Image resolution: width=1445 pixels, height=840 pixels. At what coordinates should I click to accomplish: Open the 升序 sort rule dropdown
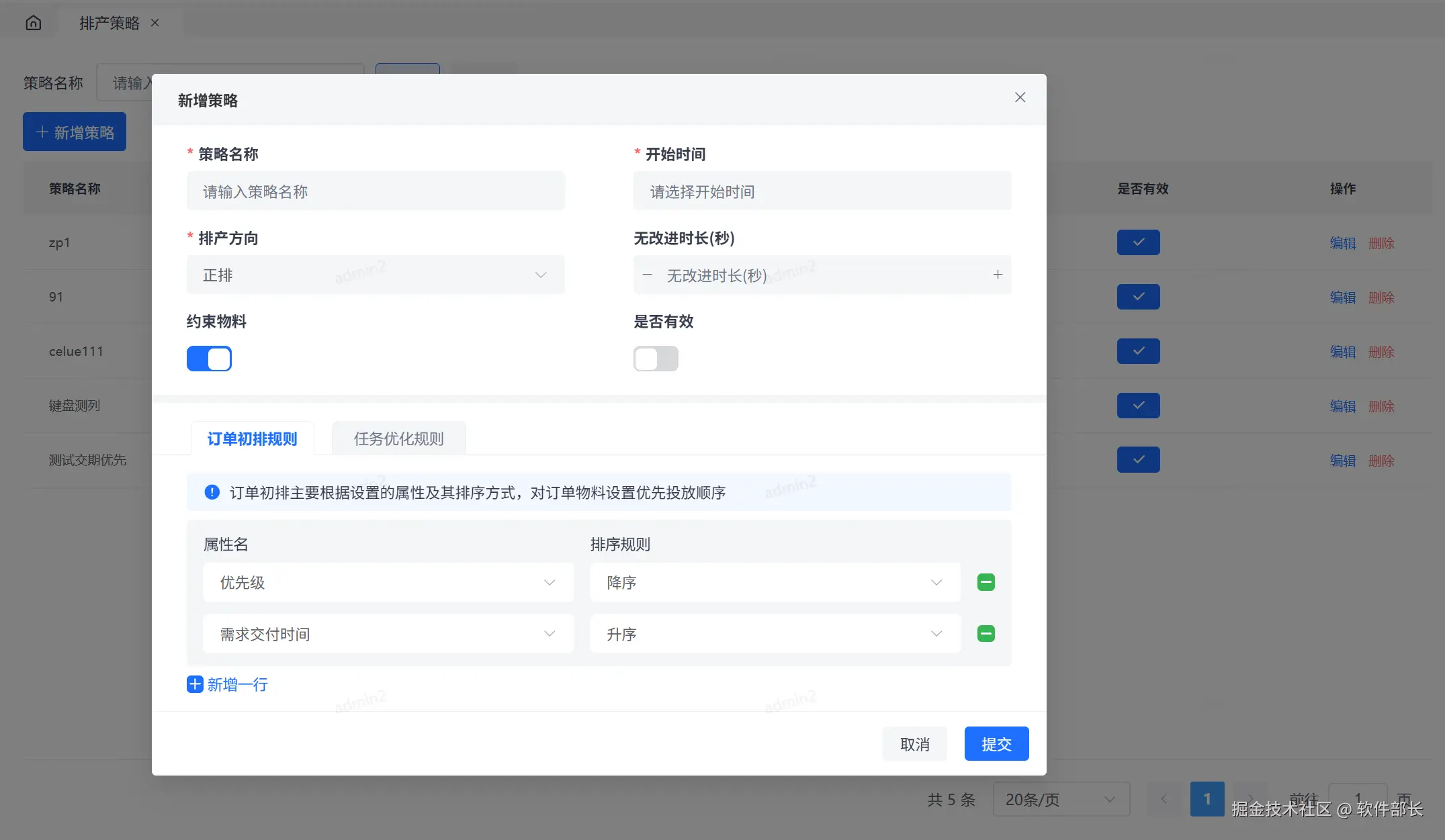(x=775, y=634)
